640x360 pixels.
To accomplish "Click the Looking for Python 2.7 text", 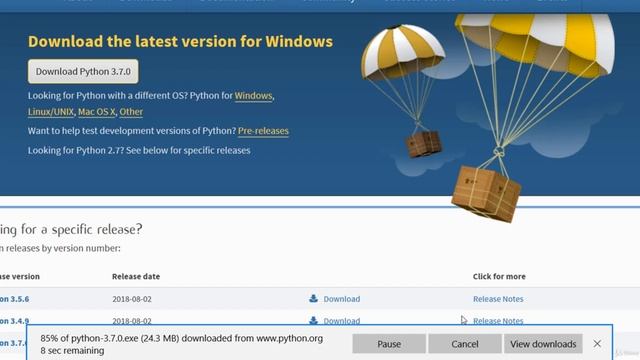I will 139,150.
